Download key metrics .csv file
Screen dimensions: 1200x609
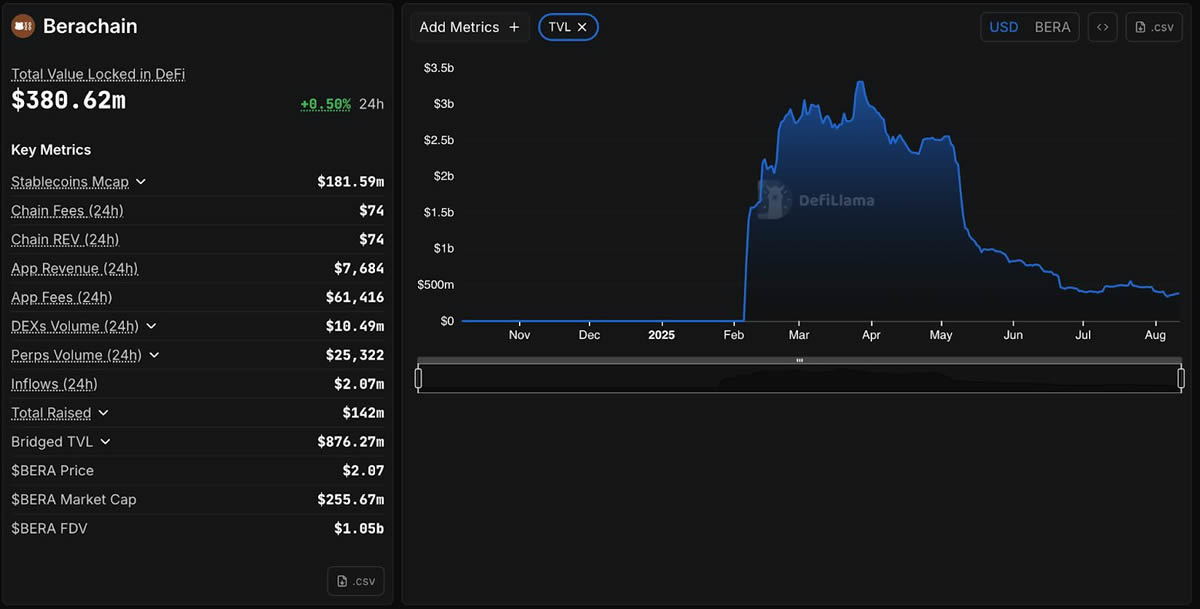click(x=355, y=581)
